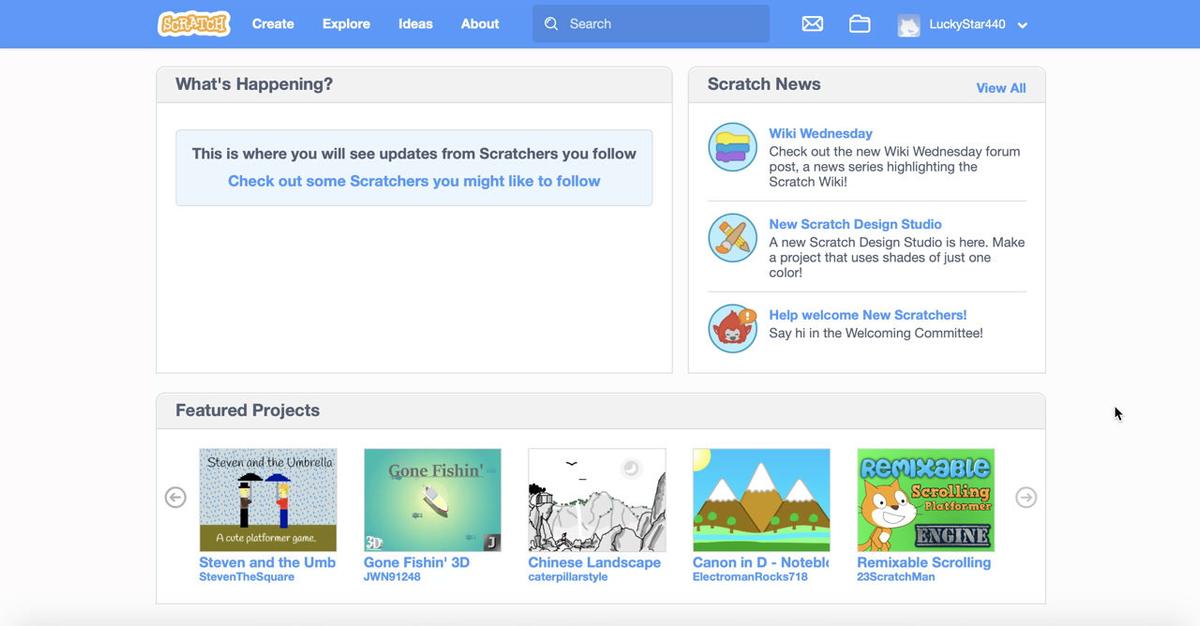Show previous featured projects arrow
The width and height of the screenshot is (1200, 626).
pos(175,497)
